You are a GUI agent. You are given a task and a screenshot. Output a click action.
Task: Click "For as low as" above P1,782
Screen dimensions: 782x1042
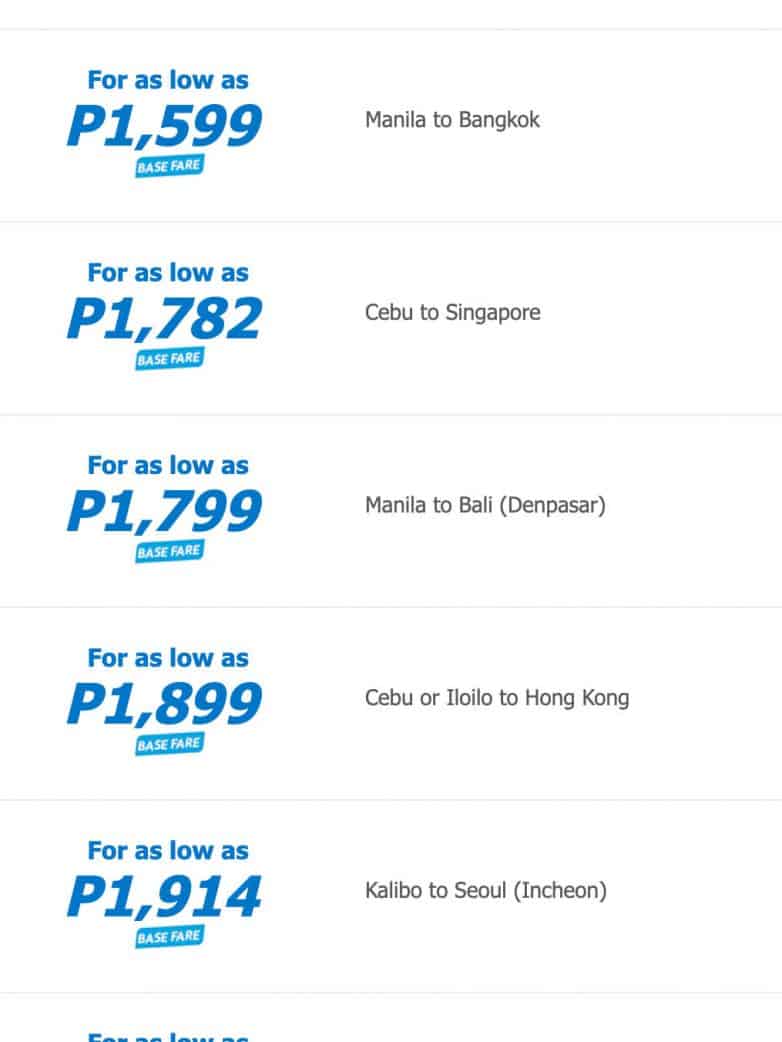point(168,273)
